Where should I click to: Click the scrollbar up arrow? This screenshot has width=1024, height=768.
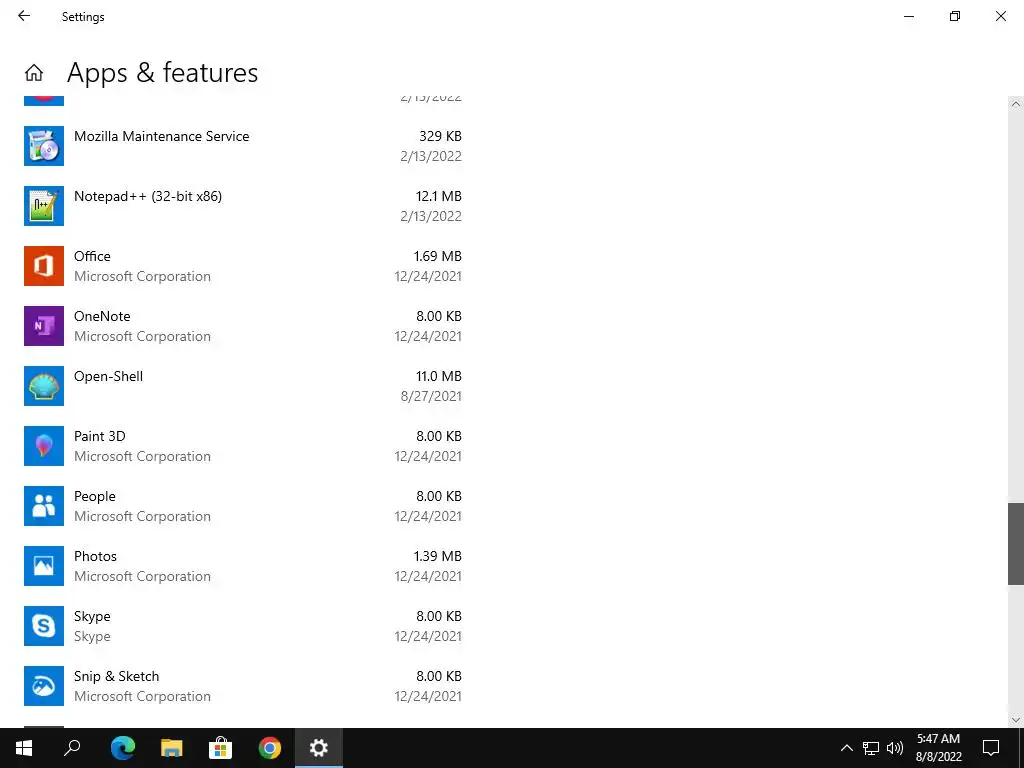tap(1016, 104)
